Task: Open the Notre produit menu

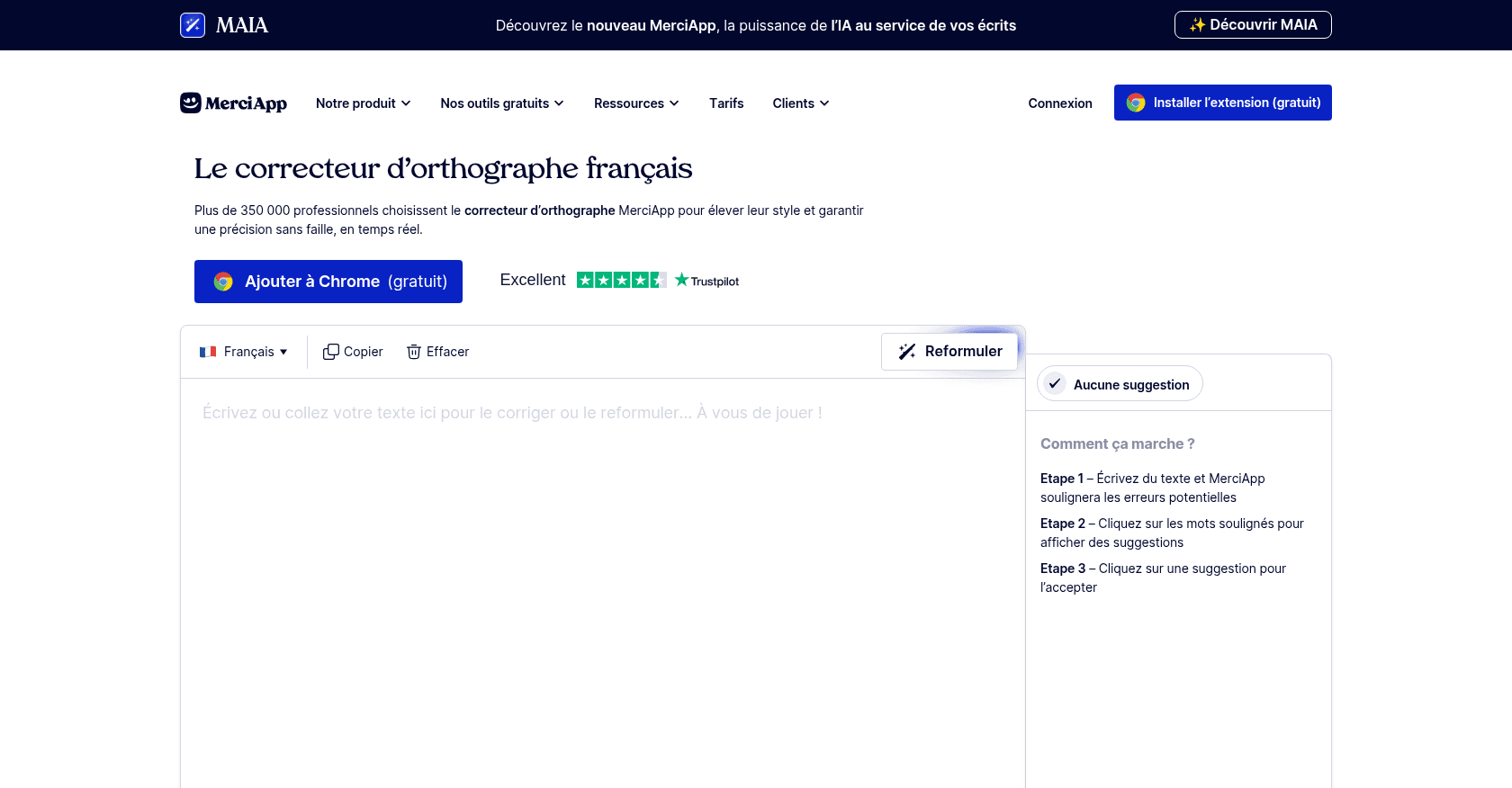Action: (x=364, y=103)
